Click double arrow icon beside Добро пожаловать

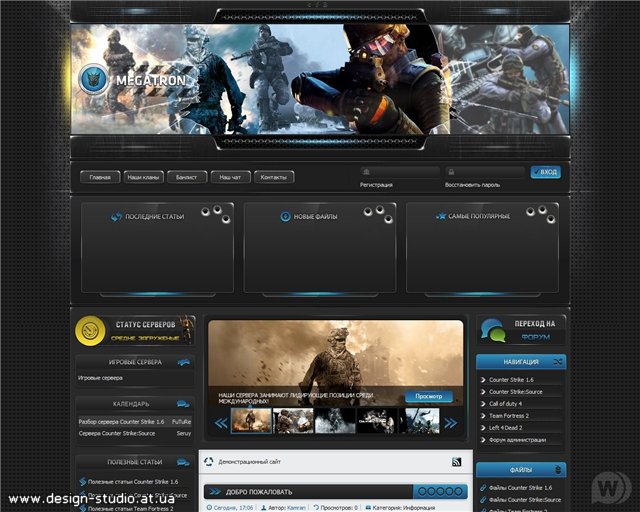point(215,492)
